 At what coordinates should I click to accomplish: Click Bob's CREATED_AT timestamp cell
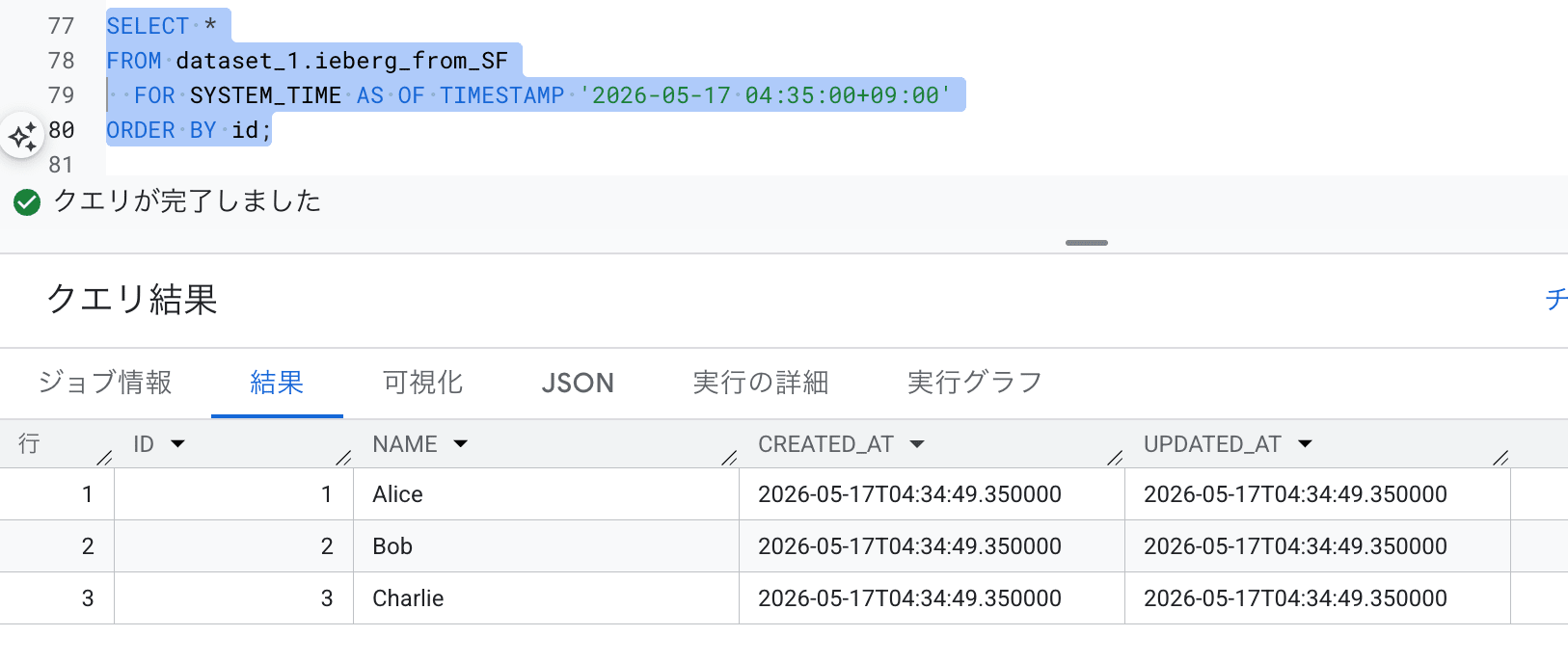(932, 546)
